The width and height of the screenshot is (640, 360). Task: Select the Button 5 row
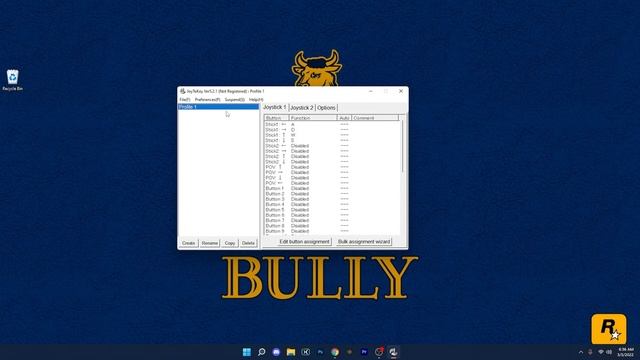click(332, 209)
